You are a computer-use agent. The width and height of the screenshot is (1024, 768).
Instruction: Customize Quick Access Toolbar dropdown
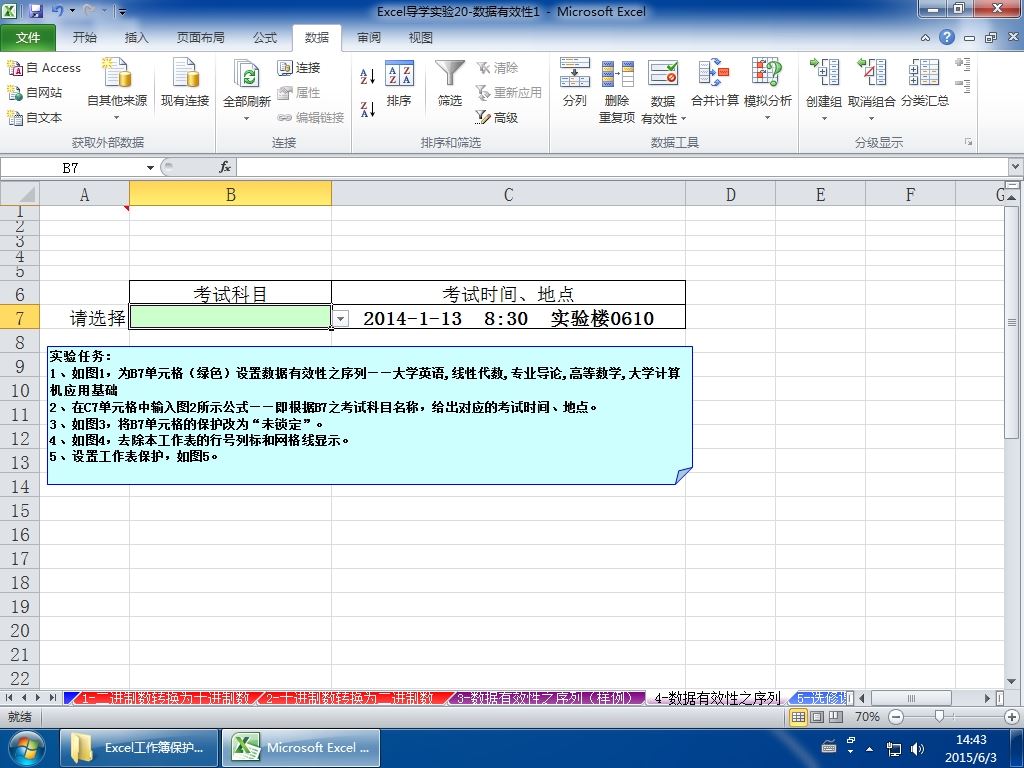(x=122, y=11)
